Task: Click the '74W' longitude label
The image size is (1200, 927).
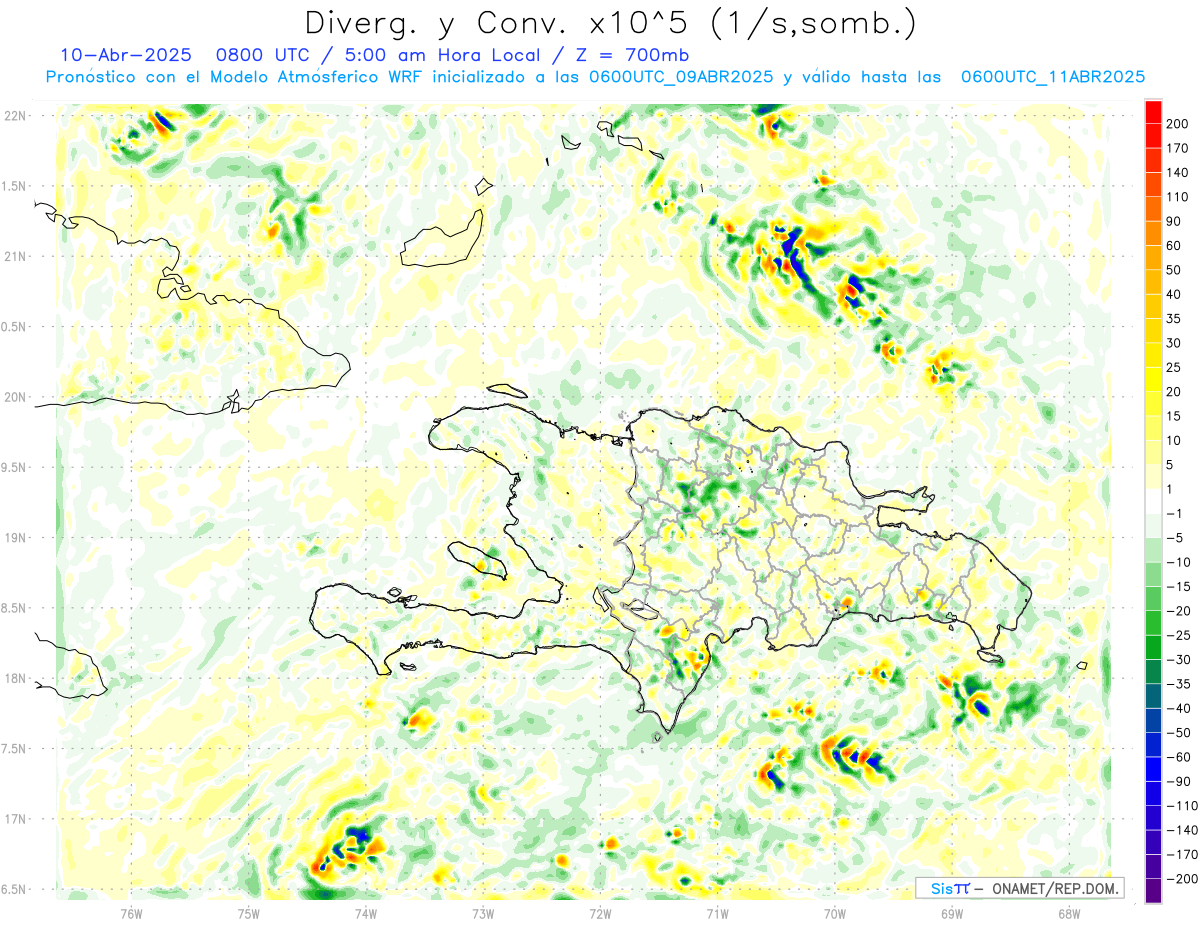Action: pyautogui.click(x=365, y=913)
